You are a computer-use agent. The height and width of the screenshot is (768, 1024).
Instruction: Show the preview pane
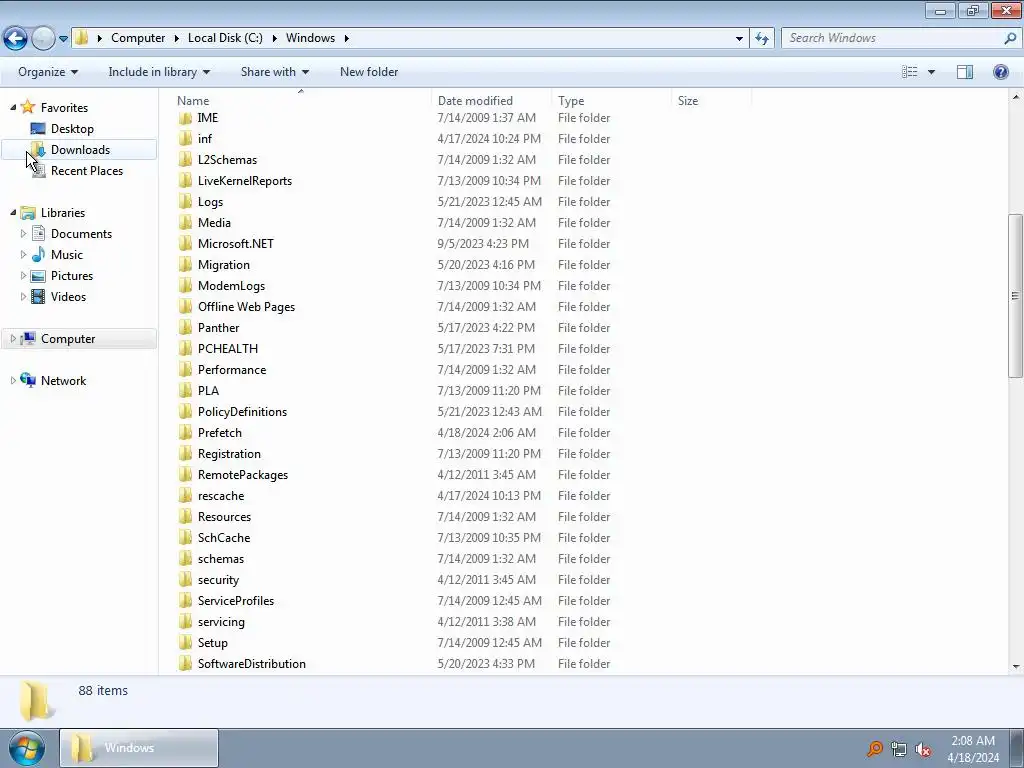pyautogui.click(x=965, y=72)
